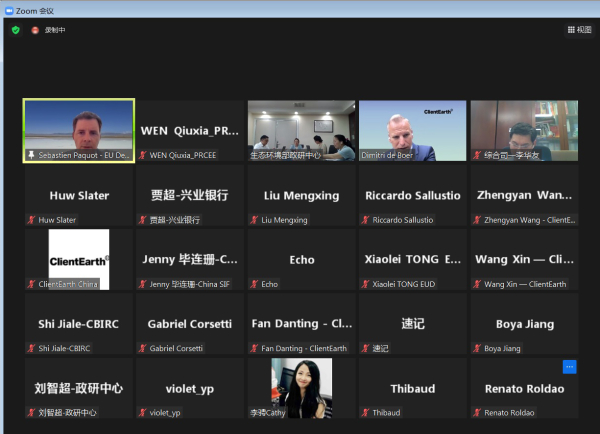Click the large Renato Roldao name text

525,389
